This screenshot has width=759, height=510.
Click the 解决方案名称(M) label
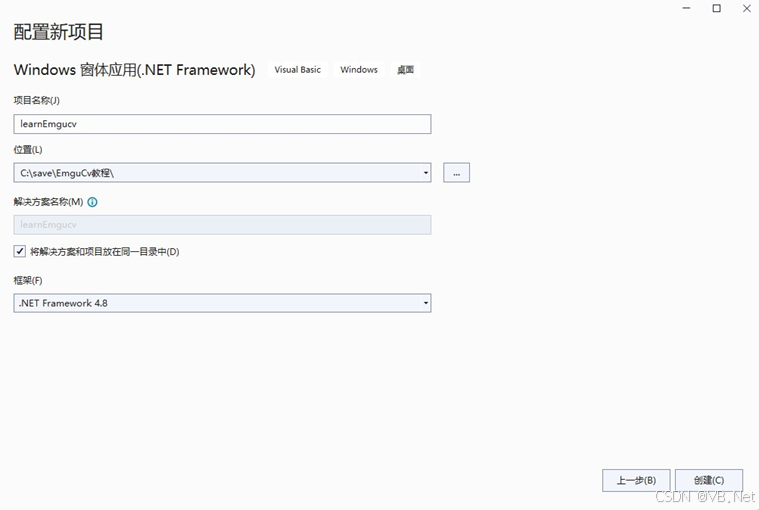click(x=48, y=202)
